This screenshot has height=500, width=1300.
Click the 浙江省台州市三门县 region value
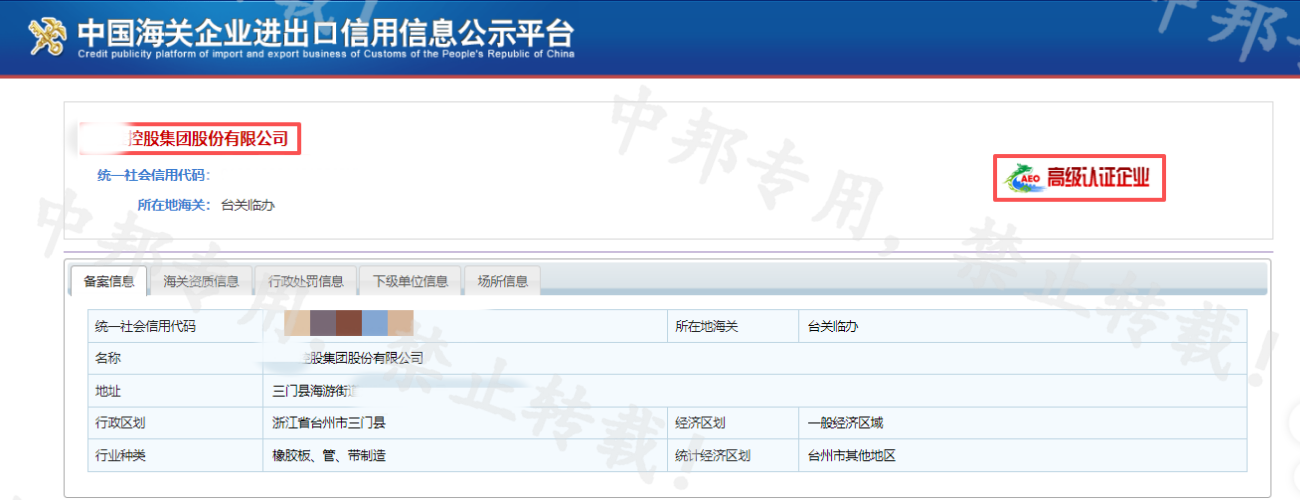(329, 423)
